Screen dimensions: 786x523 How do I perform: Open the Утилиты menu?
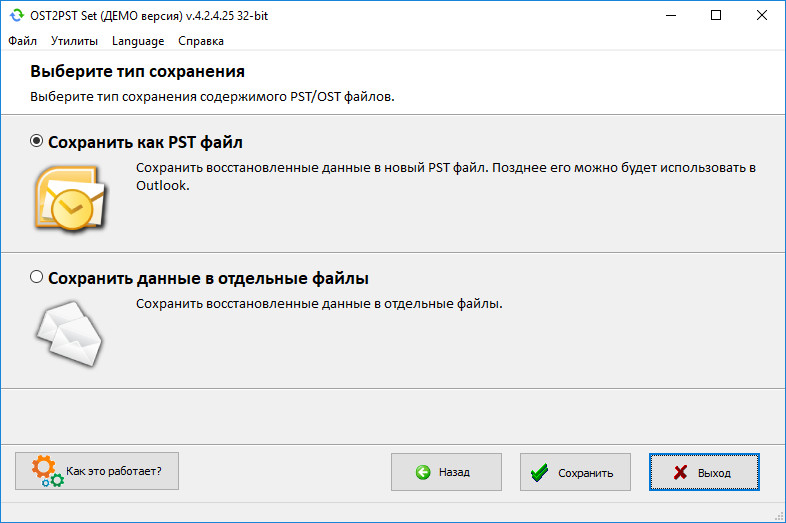coord(74,41)
